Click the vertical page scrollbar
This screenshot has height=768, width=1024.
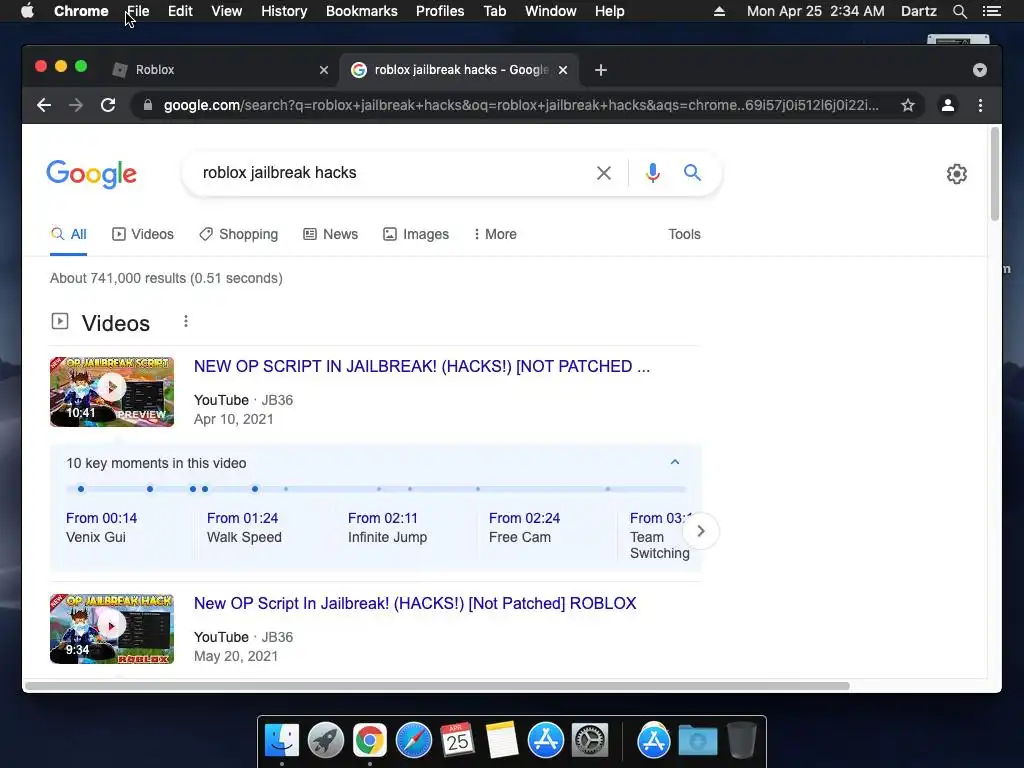(995, 174)
